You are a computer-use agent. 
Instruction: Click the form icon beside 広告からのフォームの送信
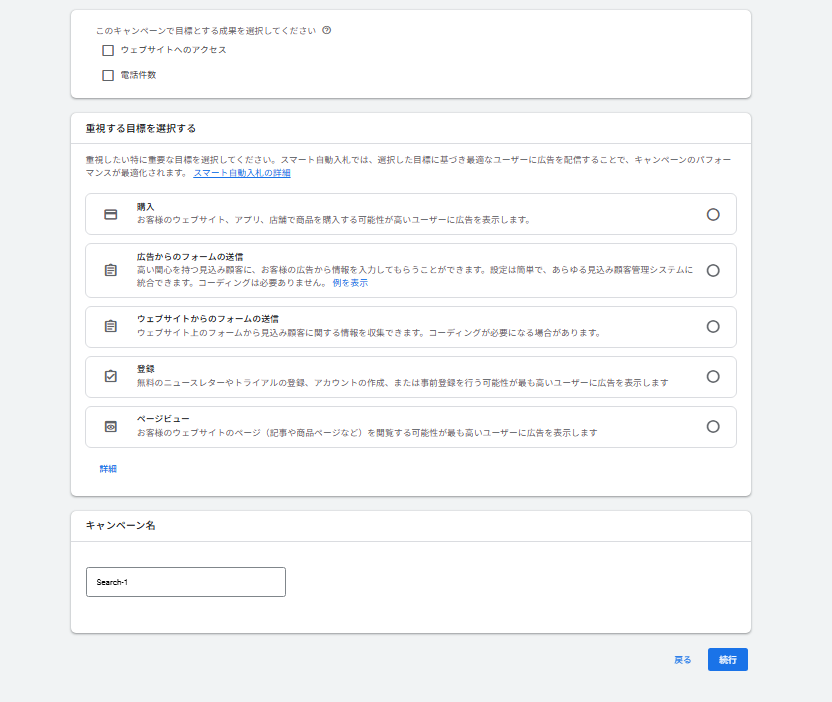[x=110, y=269]
